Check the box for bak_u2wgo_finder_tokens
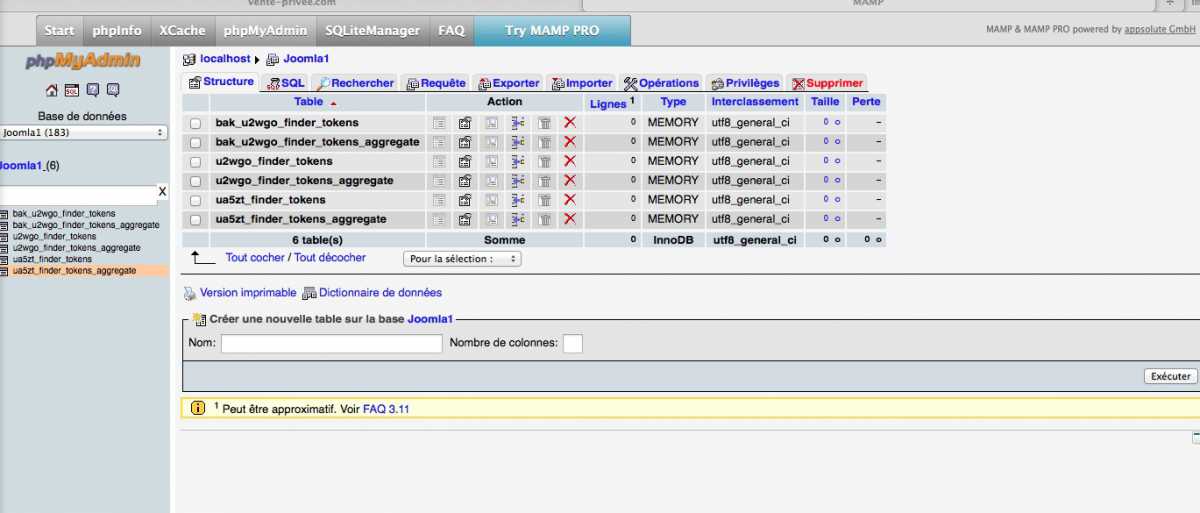The width and height of the screenshot is (1200, 513). 196,123
